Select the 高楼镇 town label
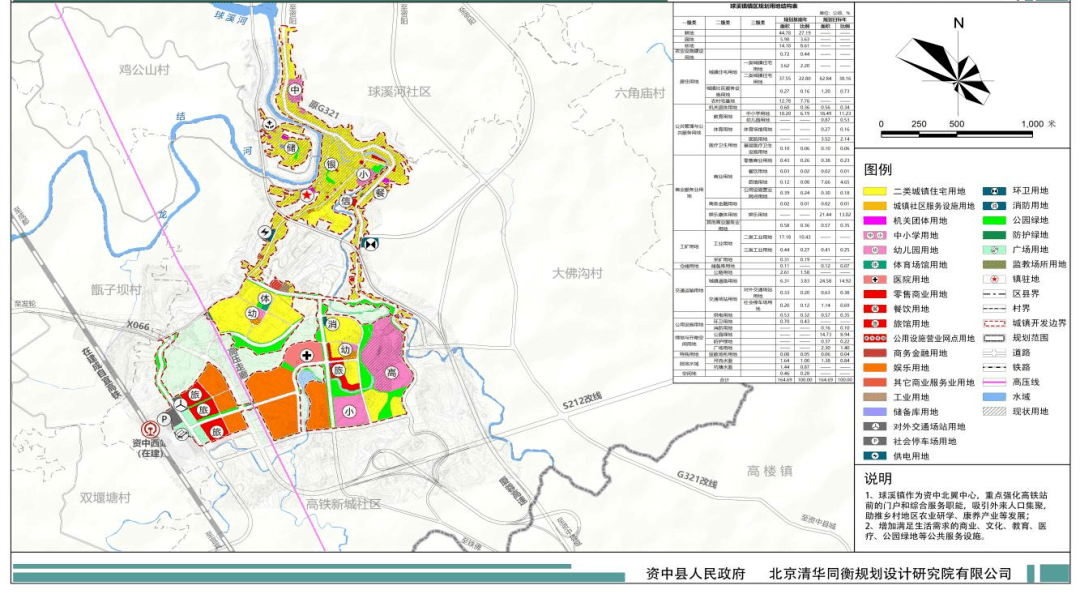Screen dimensions: 1080x594 pos(770,471)
